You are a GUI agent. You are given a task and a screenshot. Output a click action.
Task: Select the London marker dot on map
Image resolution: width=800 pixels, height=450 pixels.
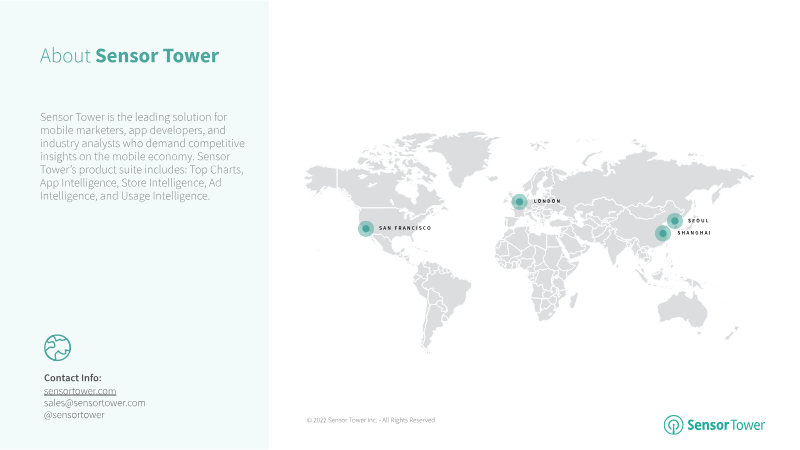point(519,202)
